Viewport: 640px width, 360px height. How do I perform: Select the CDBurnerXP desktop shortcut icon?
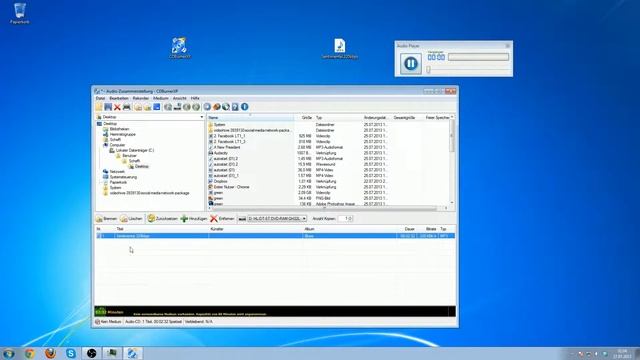click(x=179, y=48)
